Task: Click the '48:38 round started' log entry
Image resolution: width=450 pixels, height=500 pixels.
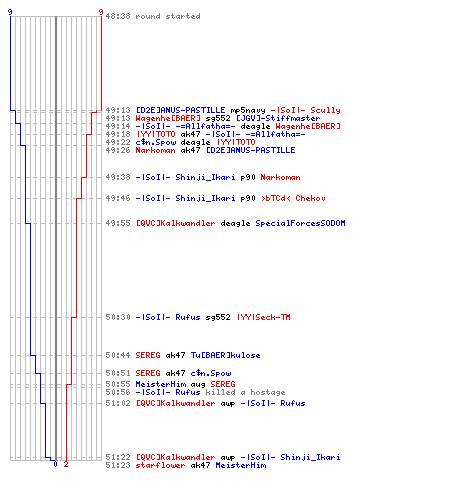Action: click(153, 16)
